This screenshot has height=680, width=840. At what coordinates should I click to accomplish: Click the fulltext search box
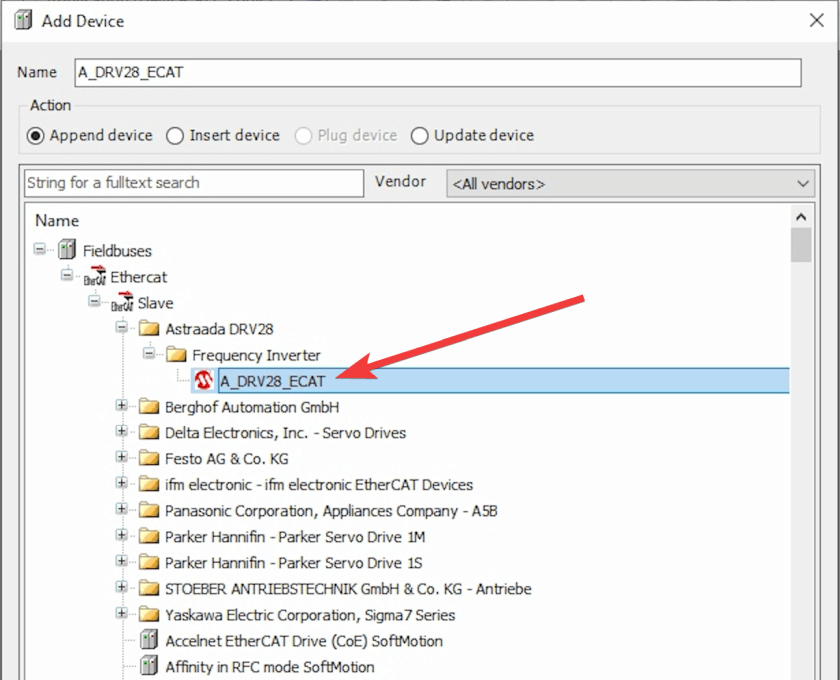point(194,183)
